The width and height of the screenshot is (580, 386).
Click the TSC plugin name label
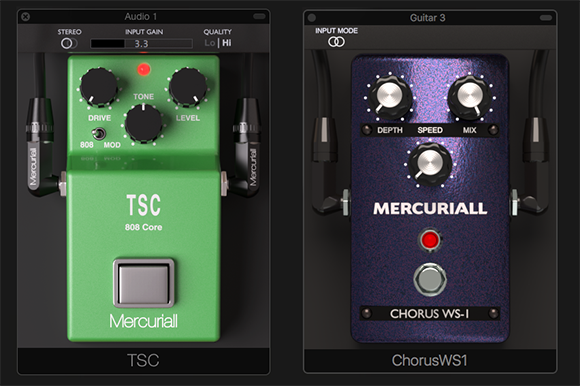pyautogui.click(x=143, y=360)
